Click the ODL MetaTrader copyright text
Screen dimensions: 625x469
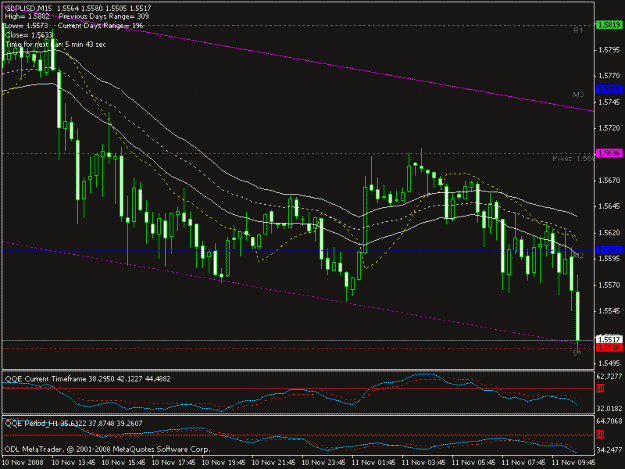(107, 449)
